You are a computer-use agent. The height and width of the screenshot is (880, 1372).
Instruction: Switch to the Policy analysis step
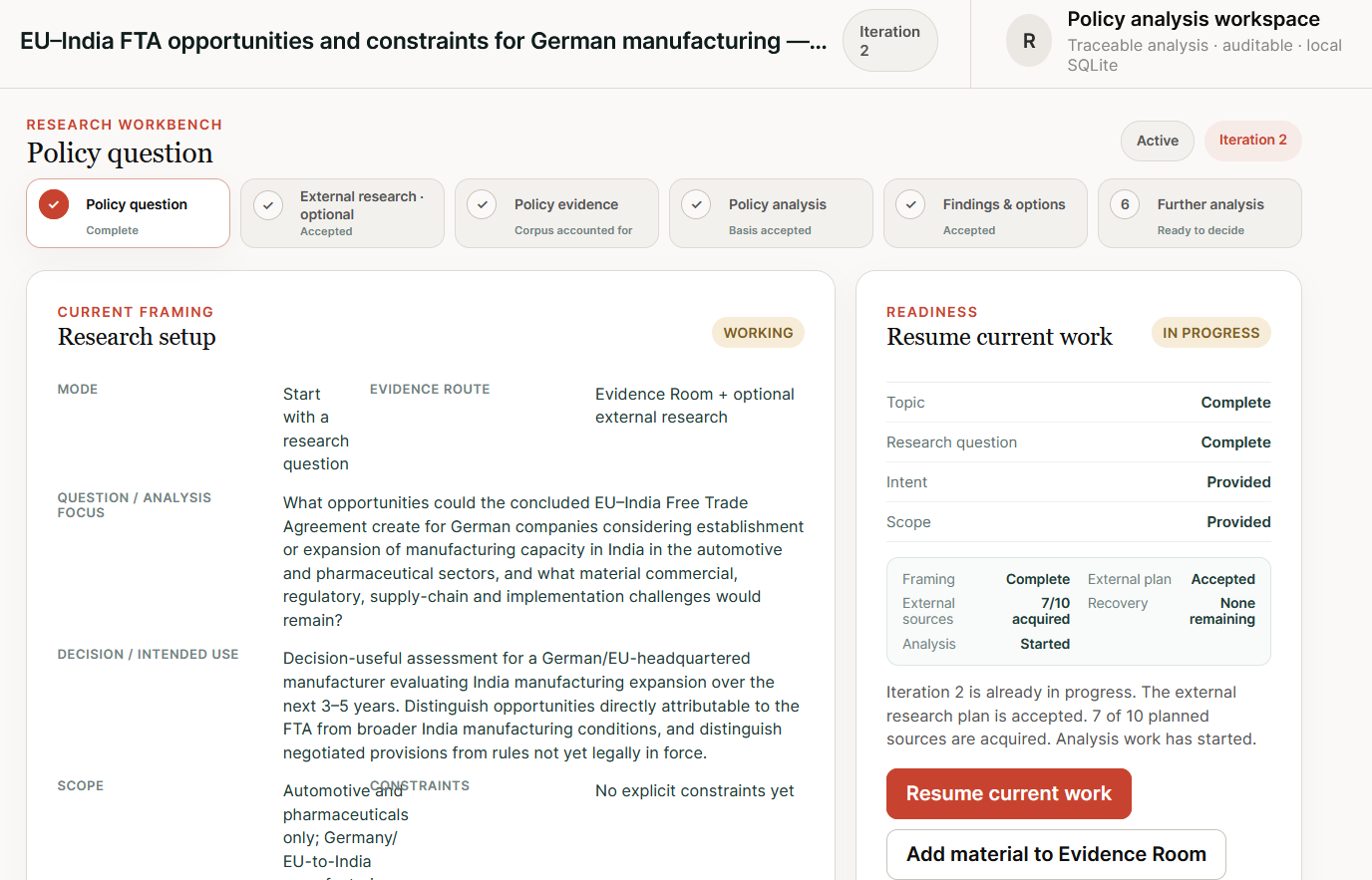click(772, 213)
